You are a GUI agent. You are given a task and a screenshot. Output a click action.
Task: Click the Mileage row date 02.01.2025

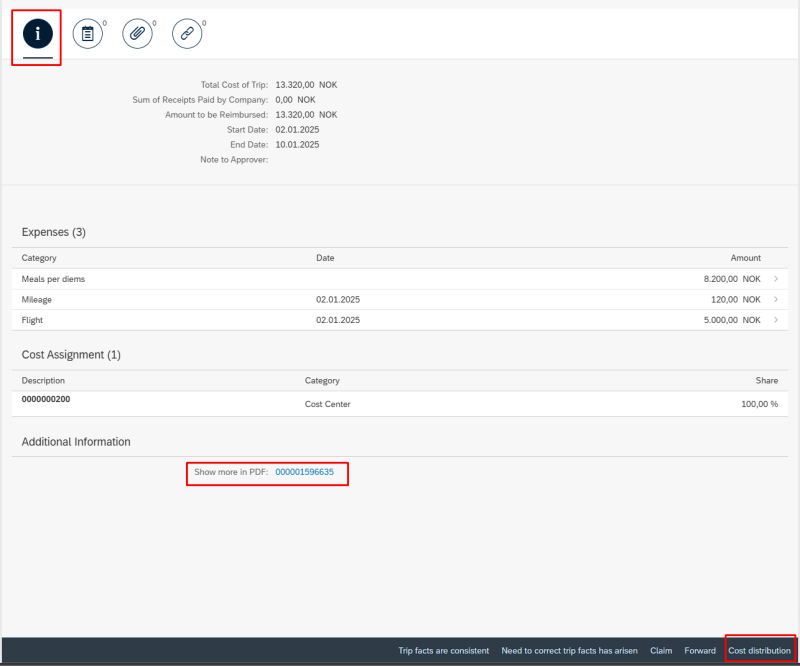coord(338,299)
